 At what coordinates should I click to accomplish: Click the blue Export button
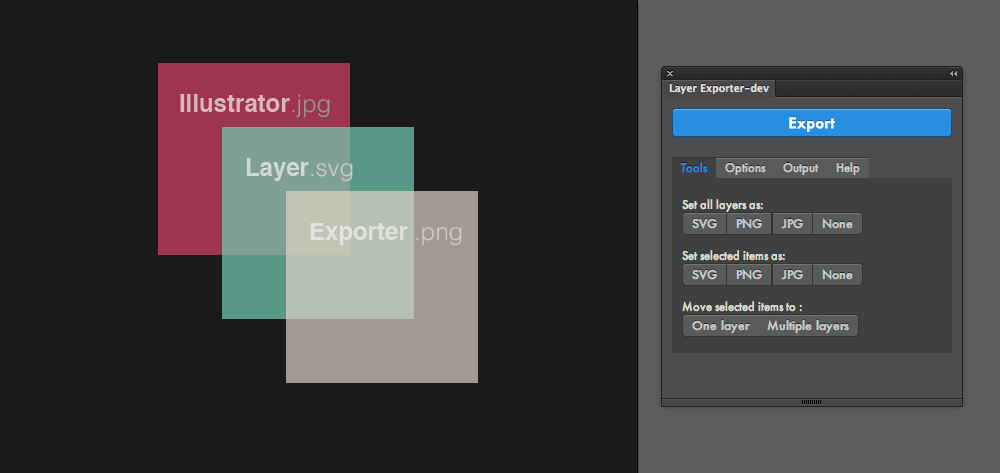[811, 122]
